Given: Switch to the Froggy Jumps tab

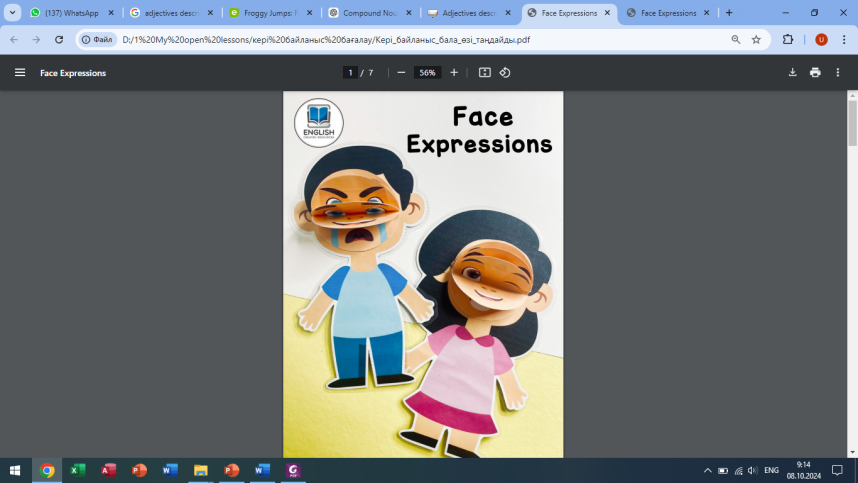Looking at the screenshot, I should pyautogui.click(x=271, y=13).
